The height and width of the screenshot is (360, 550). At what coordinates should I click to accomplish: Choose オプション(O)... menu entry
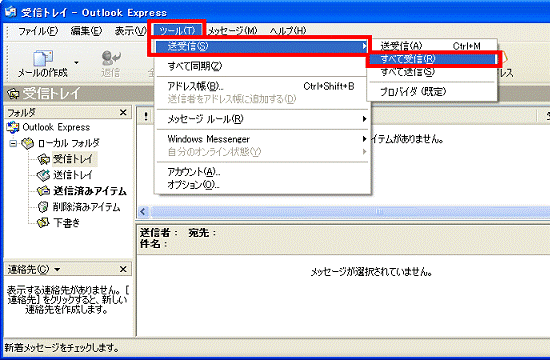tap(262, 185)
